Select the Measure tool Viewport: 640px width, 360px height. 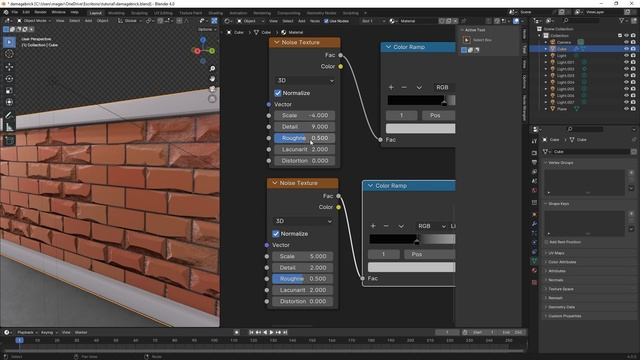pyautogui.click(x=9, y=127)
